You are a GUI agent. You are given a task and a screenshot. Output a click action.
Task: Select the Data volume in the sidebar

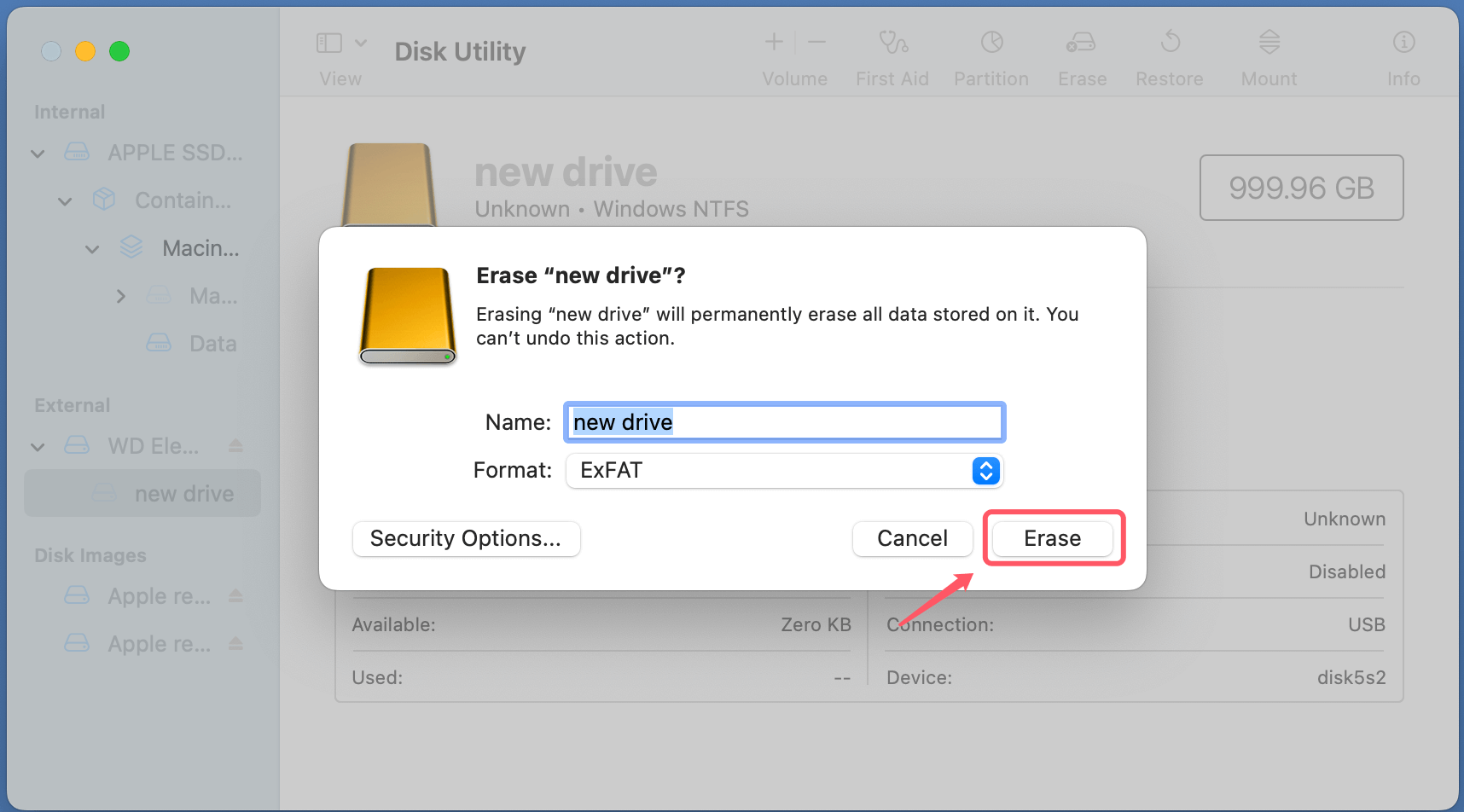pyautogui.click(x=212, y=343)
